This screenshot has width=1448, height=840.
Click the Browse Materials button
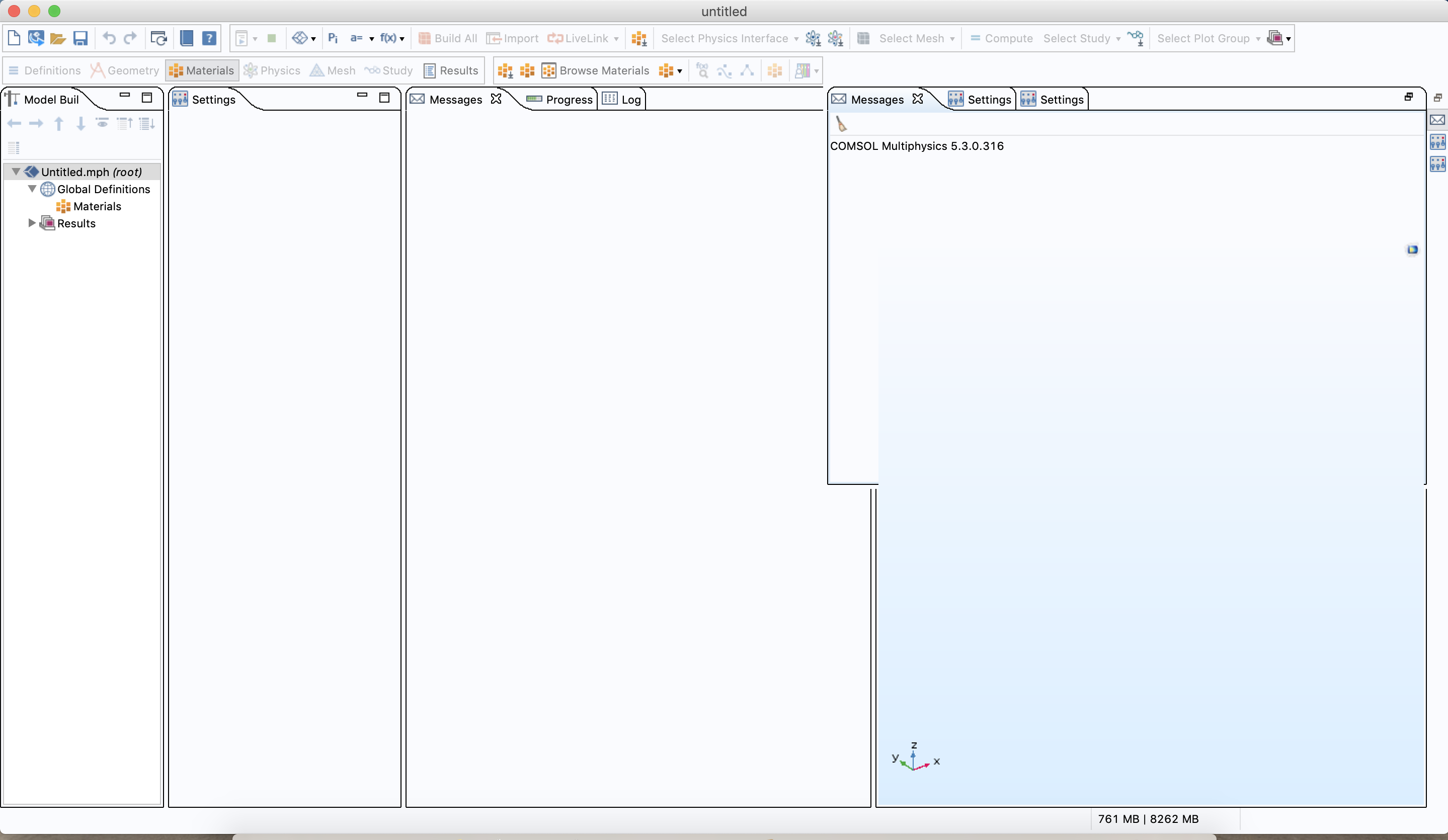[x=596, y=70]
